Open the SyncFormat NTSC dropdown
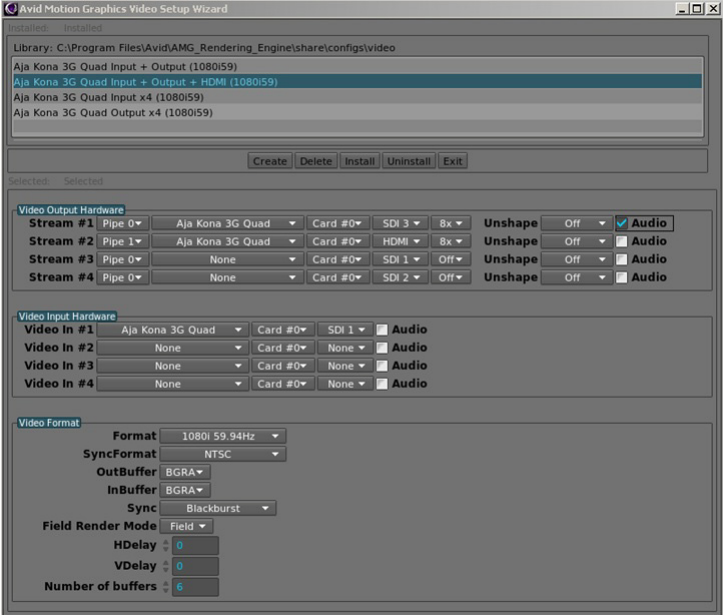Image resolution: width=724 pixels, height=615 pixels. (x=223, y=454)
